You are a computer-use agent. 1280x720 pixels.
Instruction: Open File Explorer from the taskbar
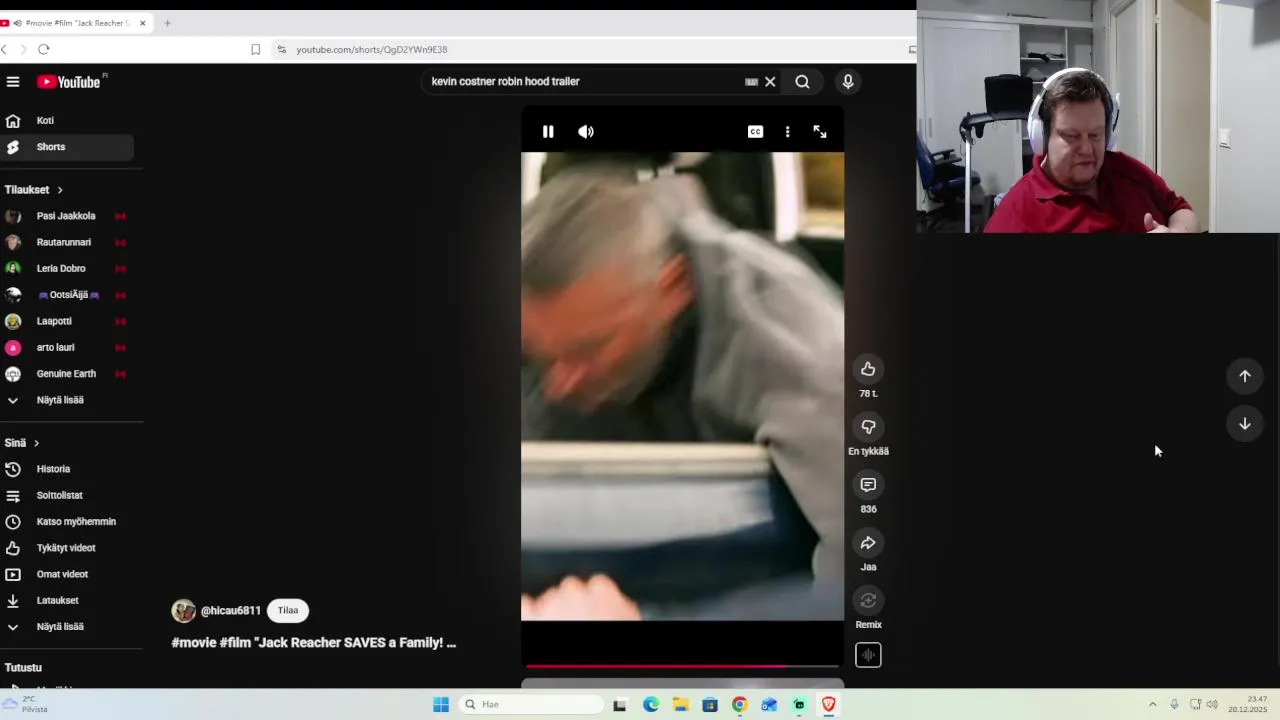[x=681, y=704]
